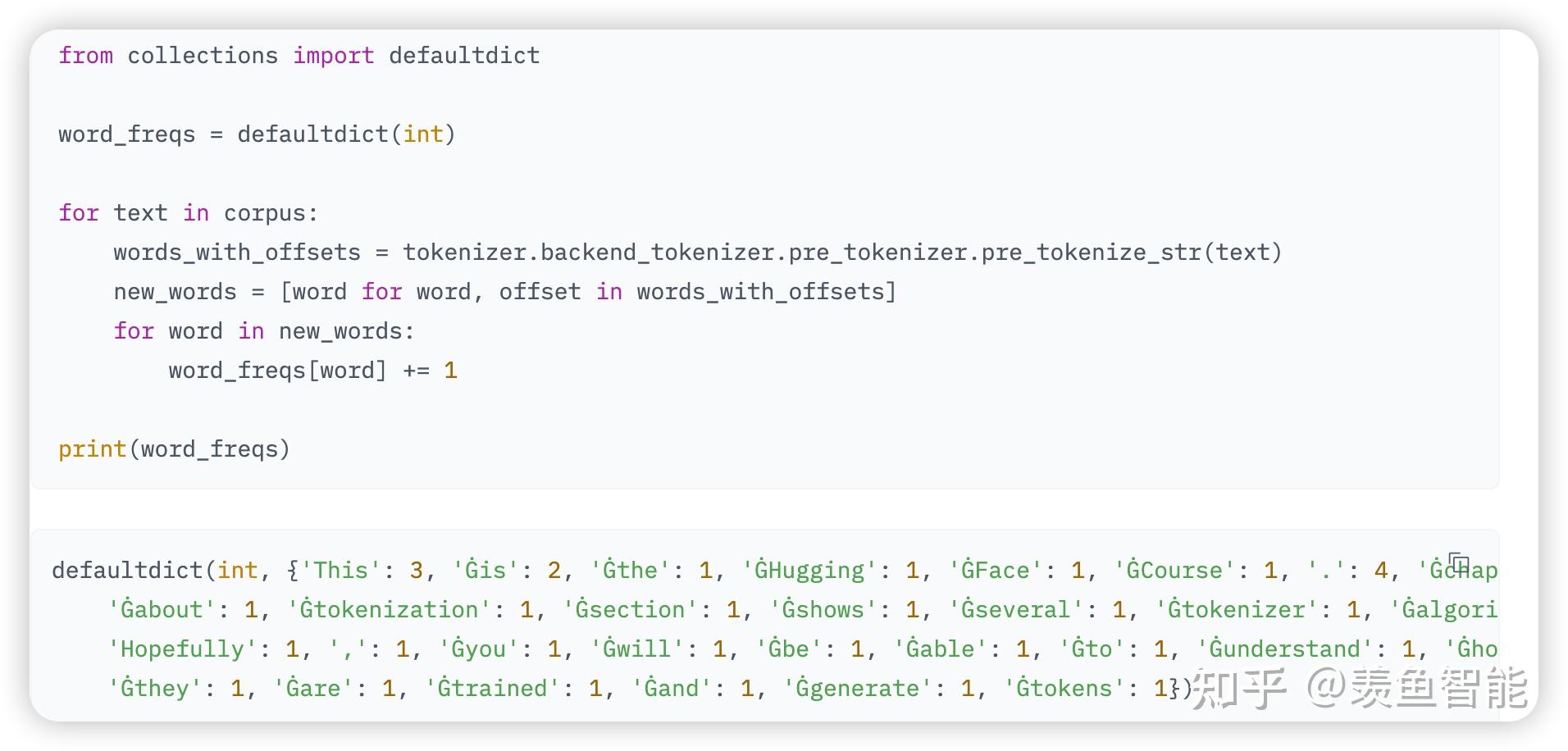Screen dimensions: 1568x751
Task: Click the 知乎 @羡鱼智能 watermark text
Action: coord(1358,689)
